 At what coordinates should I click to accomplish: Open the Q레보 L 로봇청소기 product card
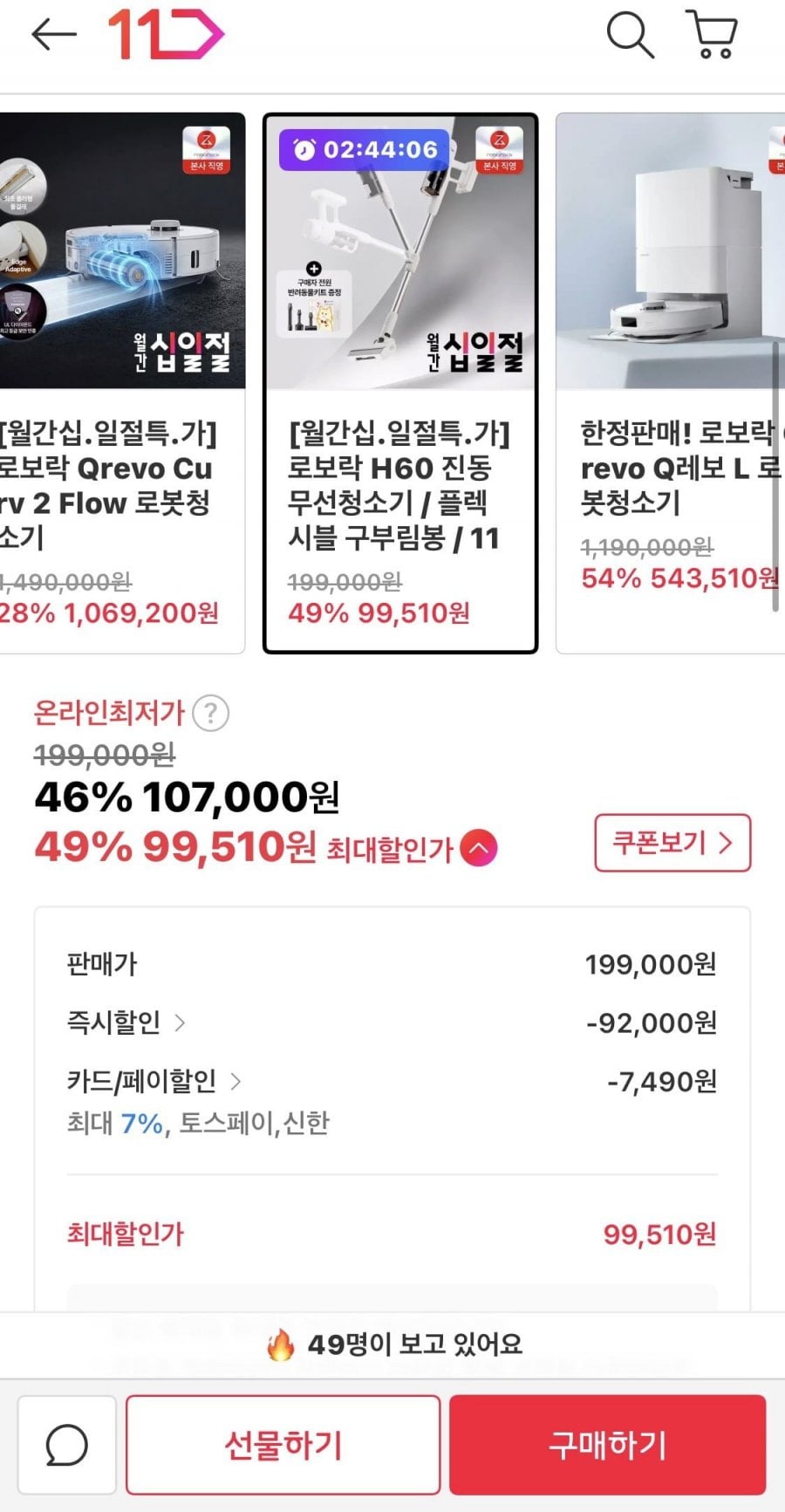click(672, 382)
